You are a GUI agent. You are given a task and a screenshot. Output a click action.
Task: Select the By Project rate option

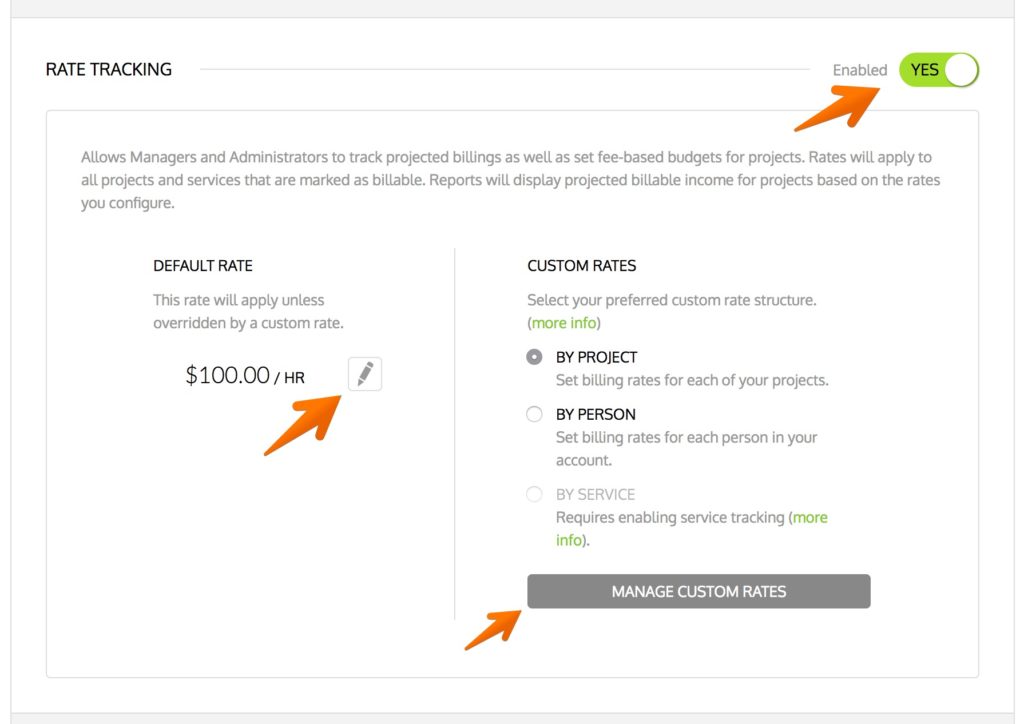pyautogui.click(x=534, y=357)
